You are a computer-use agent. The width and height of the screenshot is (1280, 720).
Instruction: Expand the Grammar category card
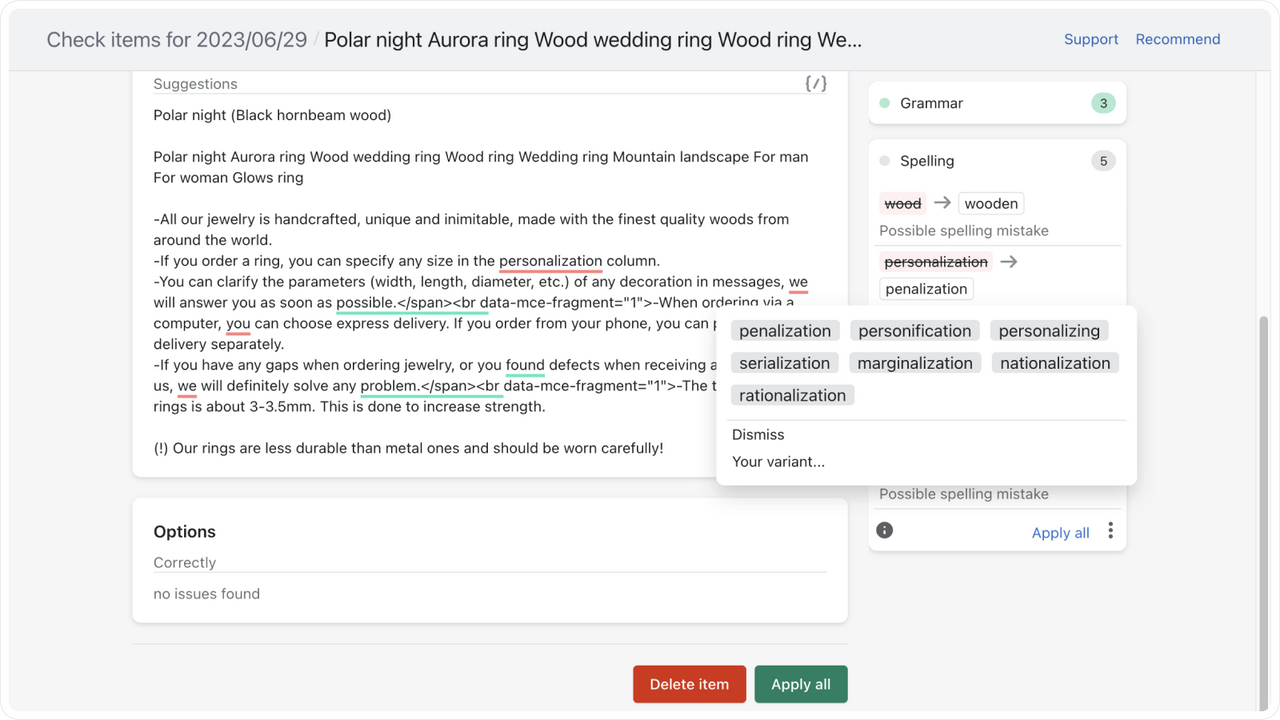pos(997,103)
